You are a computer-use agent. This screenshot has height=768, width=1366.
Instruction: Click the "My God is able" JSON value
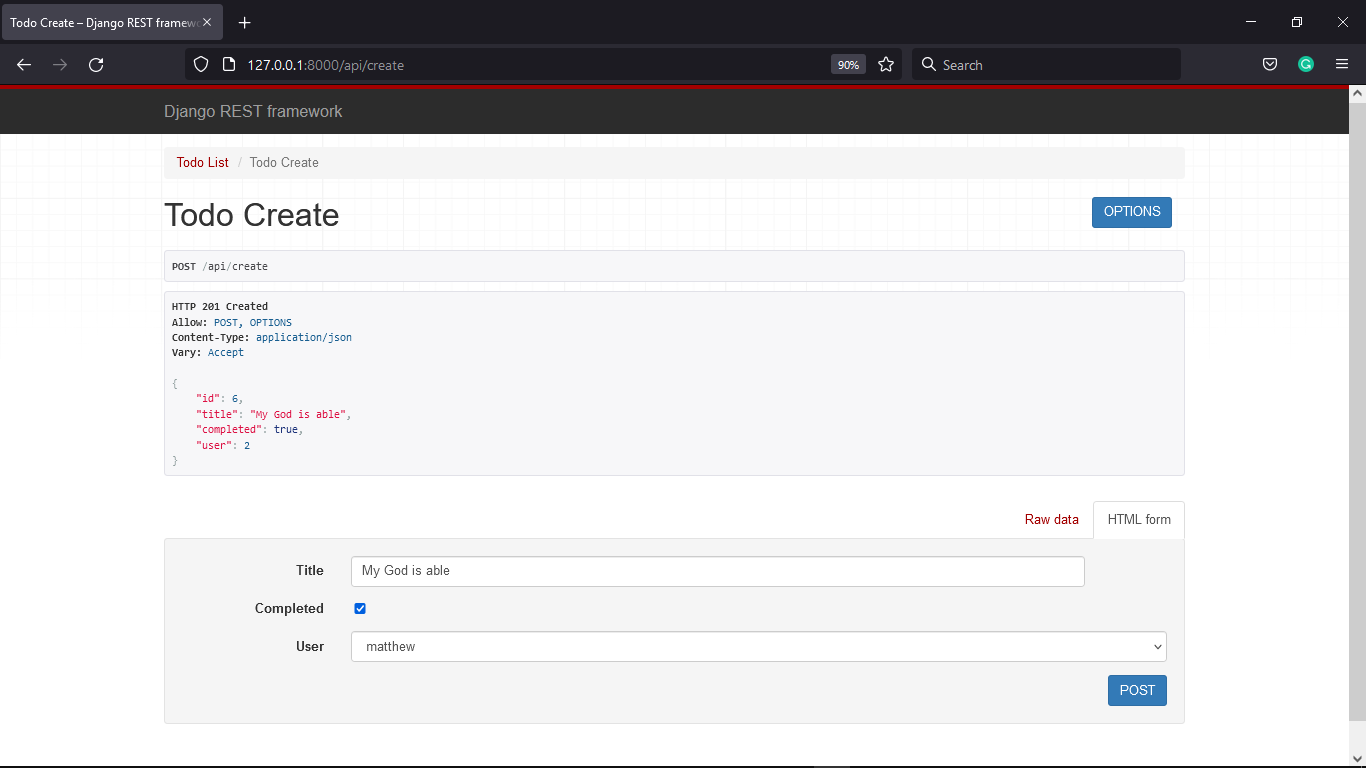pos(300,414)
